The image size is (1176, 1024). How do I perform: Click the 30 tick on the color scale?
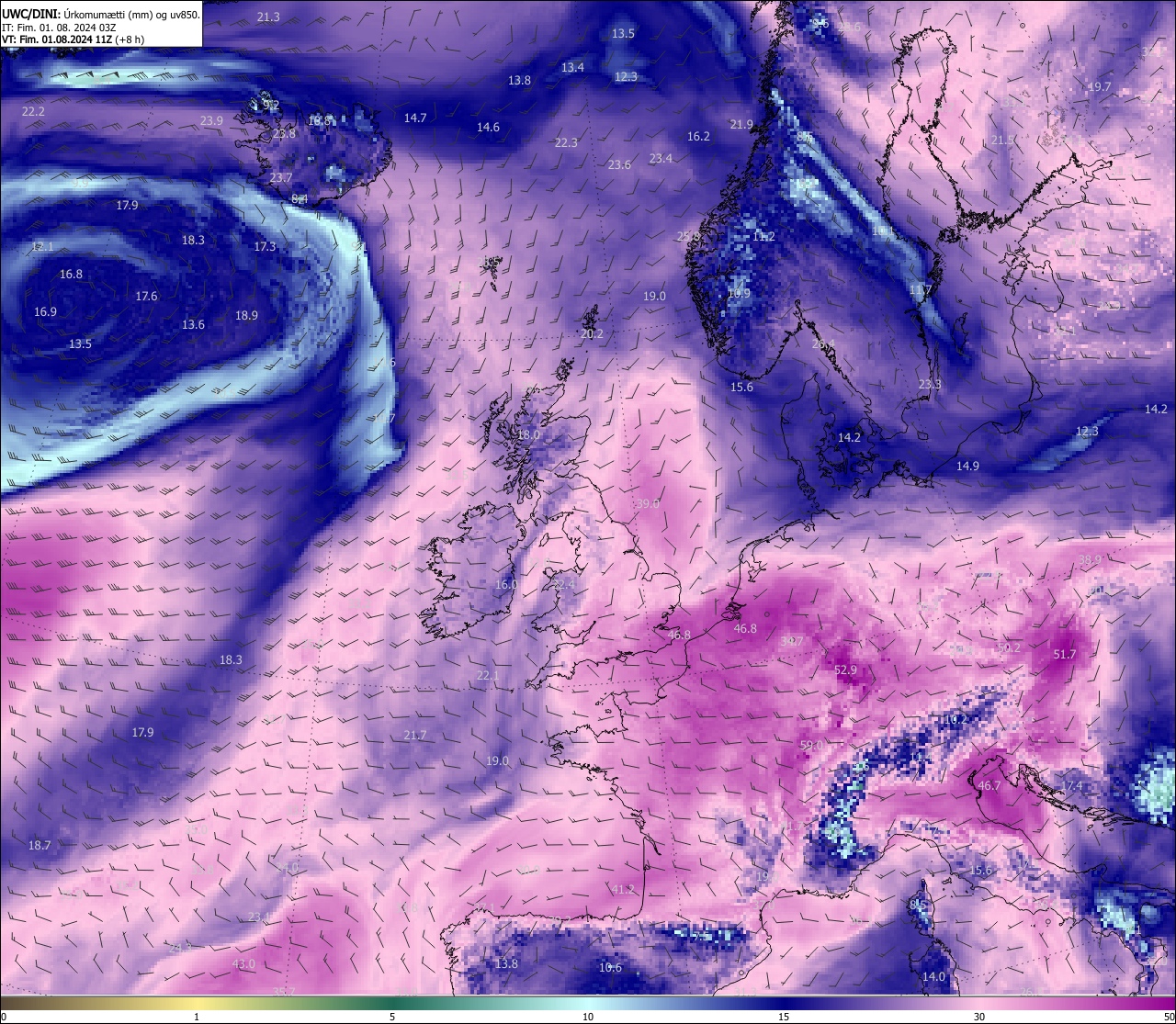click(x=979, y=1017)
